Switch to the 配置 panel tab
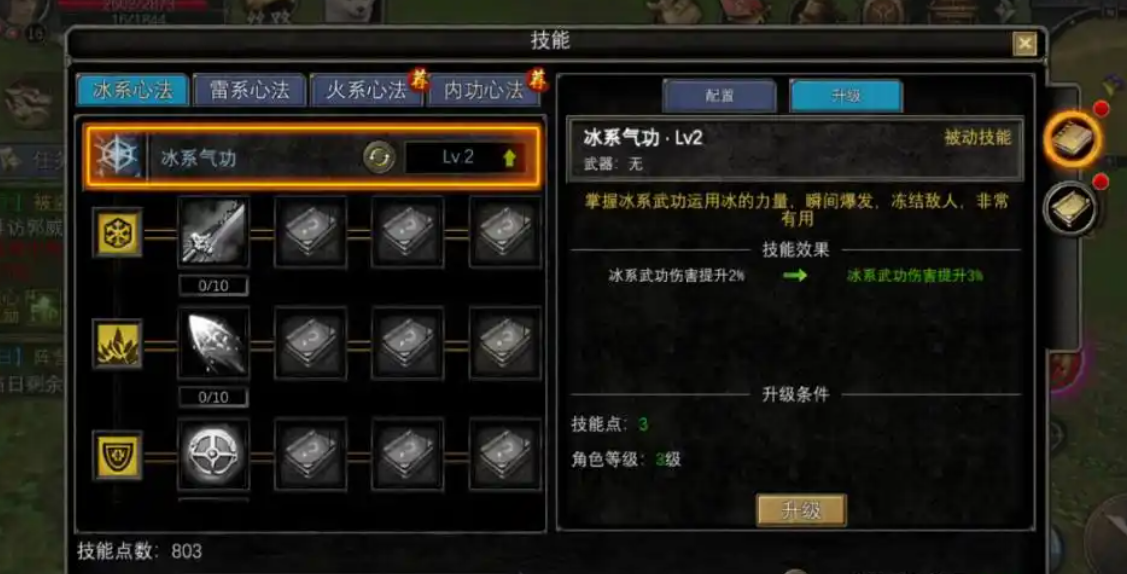1127x574 pixels. coord(719,96)
